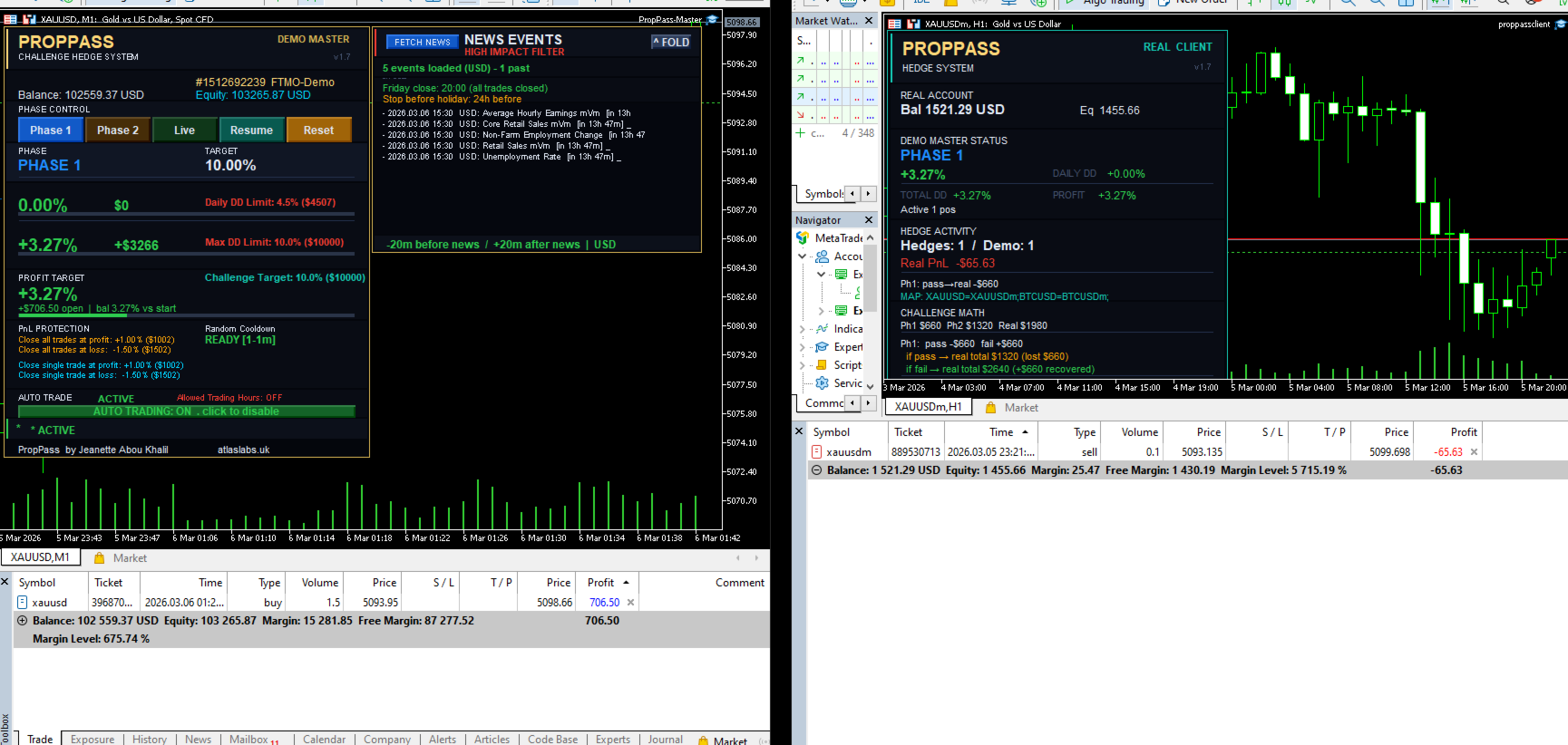Expand the second account server node under Accounts
The height and width of the screenshot is (745, 1568).
[x=822, y=311]
